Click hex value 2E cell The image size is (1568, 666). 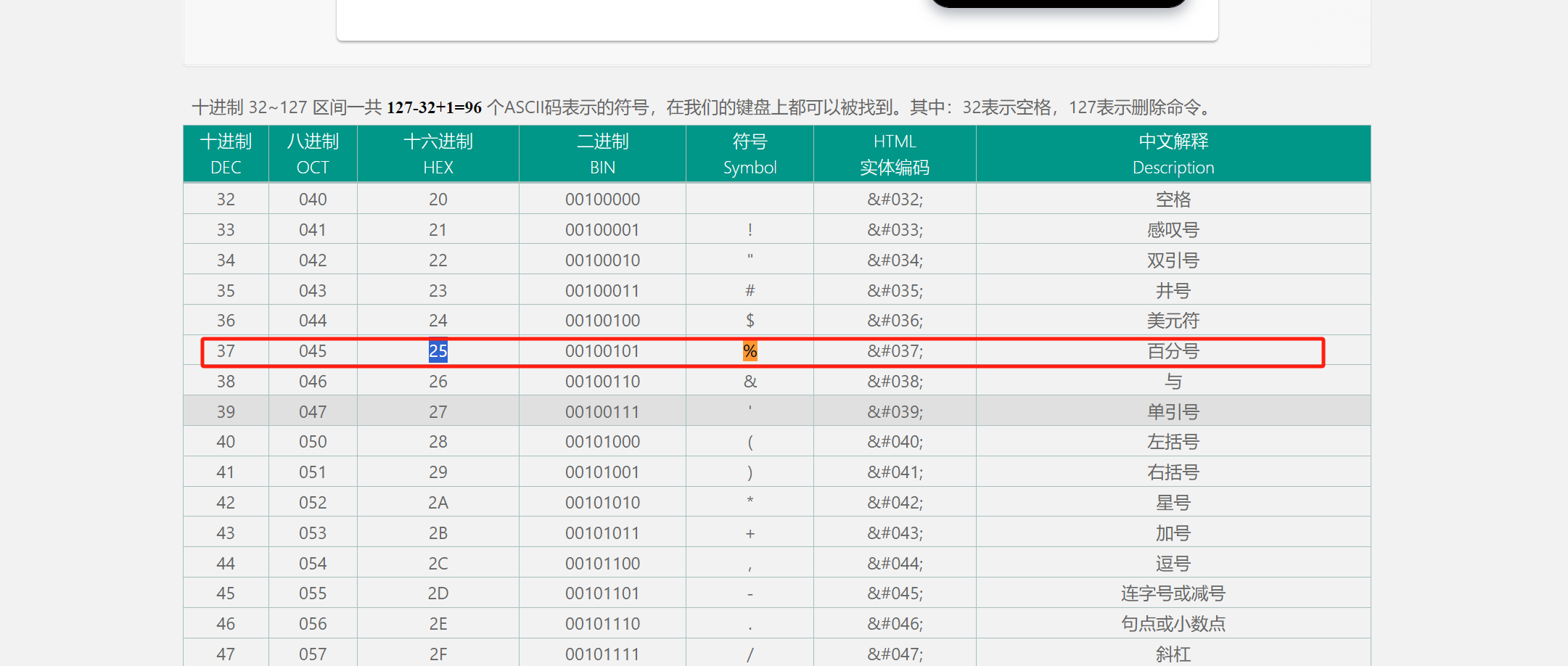click(438, 623)
